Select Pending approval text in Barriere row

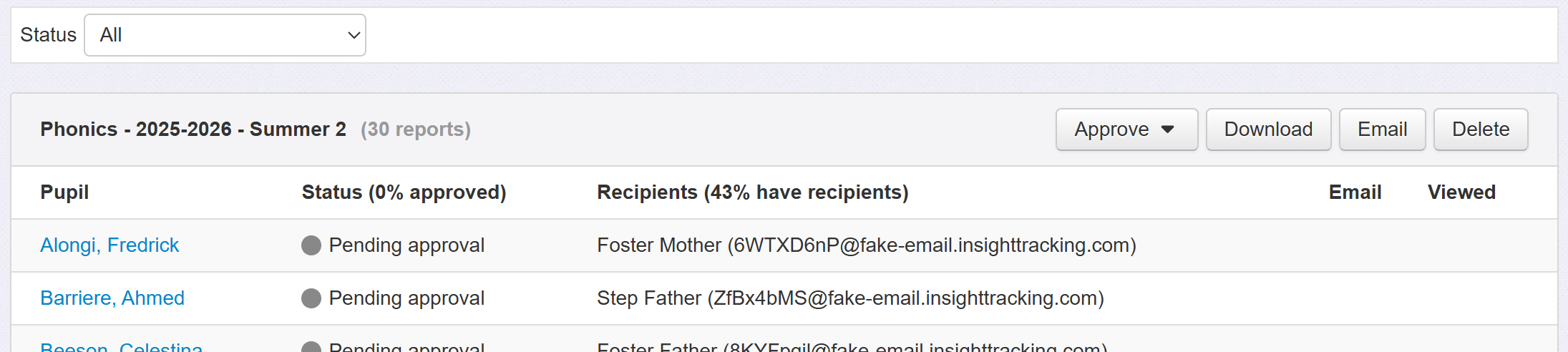click(x=406, y=298)
